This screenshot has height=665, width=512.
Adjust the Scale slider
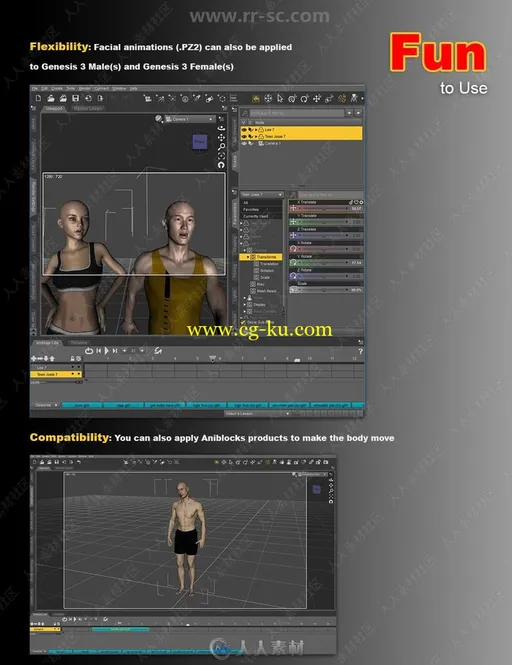326,290
